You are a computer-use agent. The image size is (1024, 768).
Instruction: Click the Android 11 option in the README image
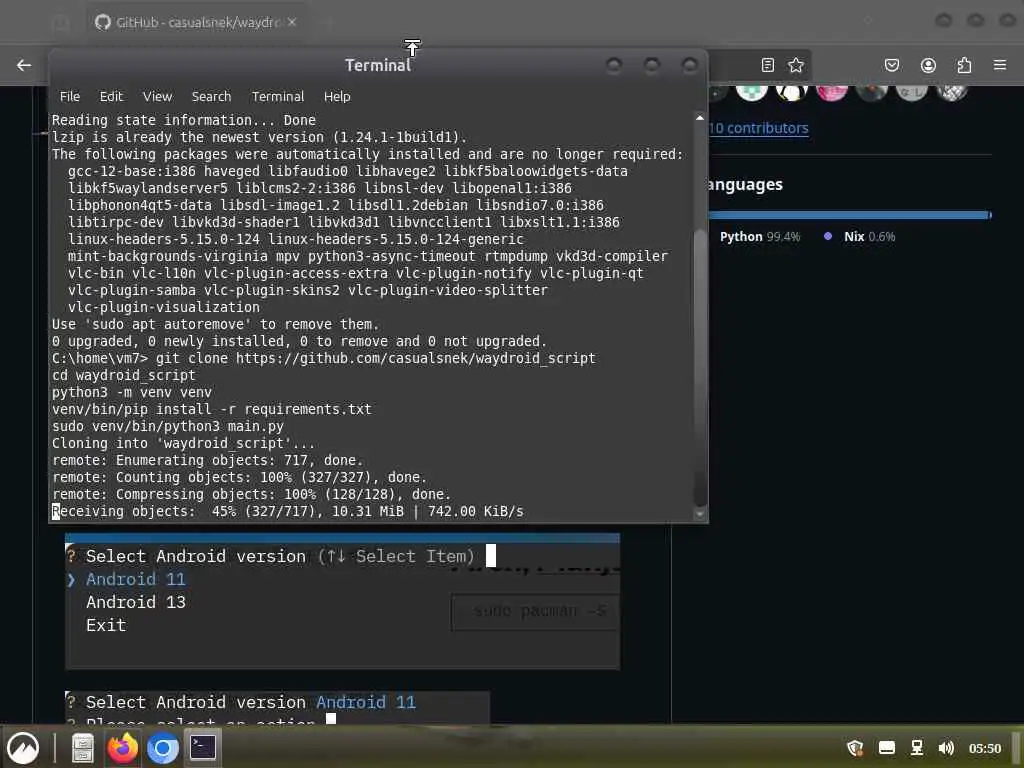[x=136, y=579]
